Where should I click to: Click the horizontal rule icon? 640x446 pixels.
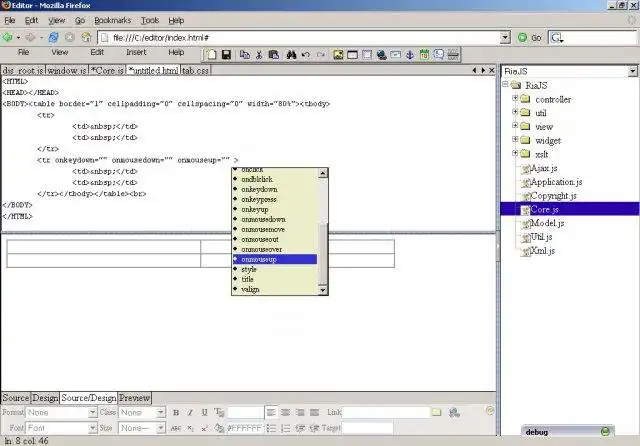pyautogui.click(x=453, y=54)
